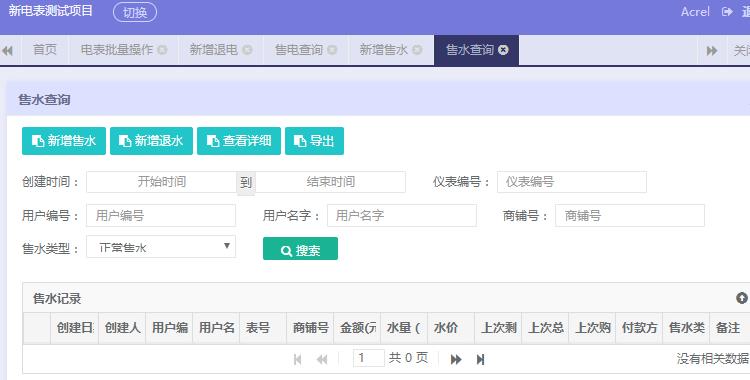Click the 新增售水 button
The height and width of the screenshot is (380, 750).
tap(64, 141)
